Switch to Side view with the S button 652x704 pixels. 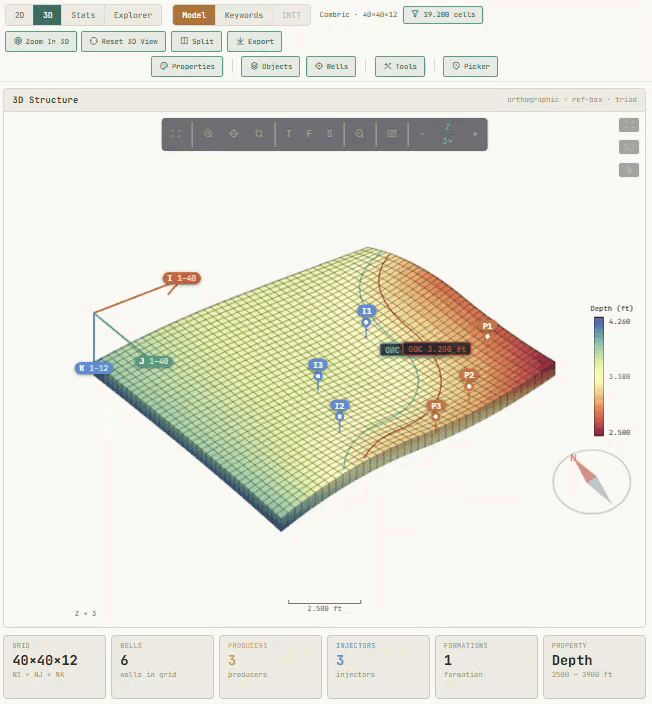[330, 134]
